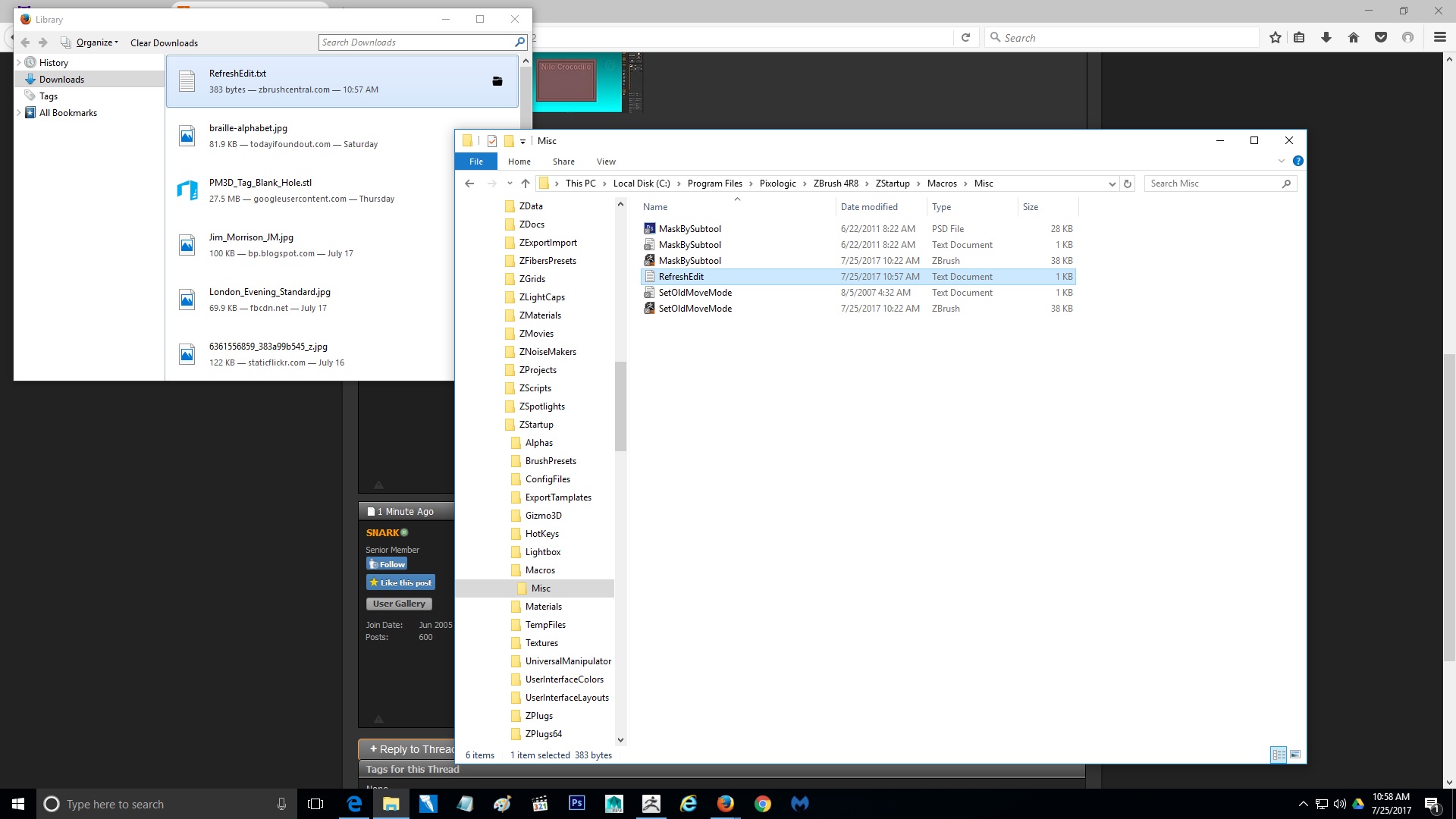Go up one folder level in Explorer
The image size is (1456, 819).
(525, 184)
